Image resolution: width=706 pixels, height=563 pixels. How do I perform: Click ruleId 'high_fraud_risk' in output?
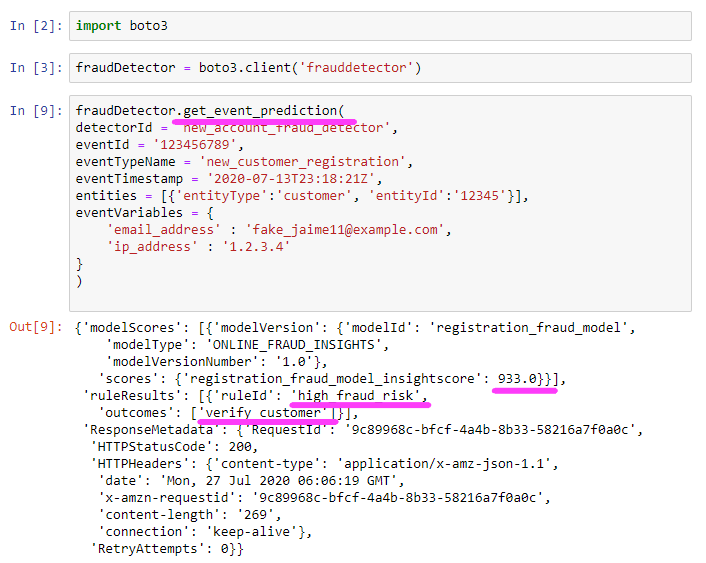click(x=356, y=396)
